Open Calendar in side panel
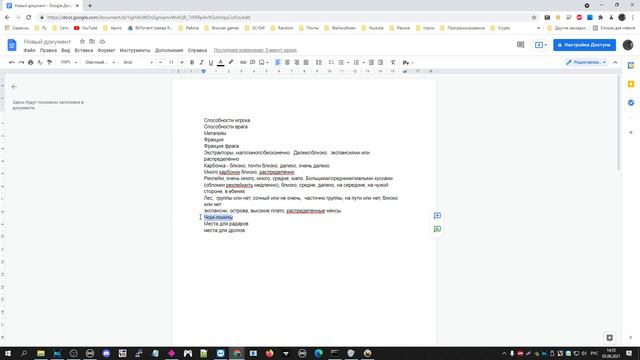Viewport: 640px width, 360px height. pos(631,65)
